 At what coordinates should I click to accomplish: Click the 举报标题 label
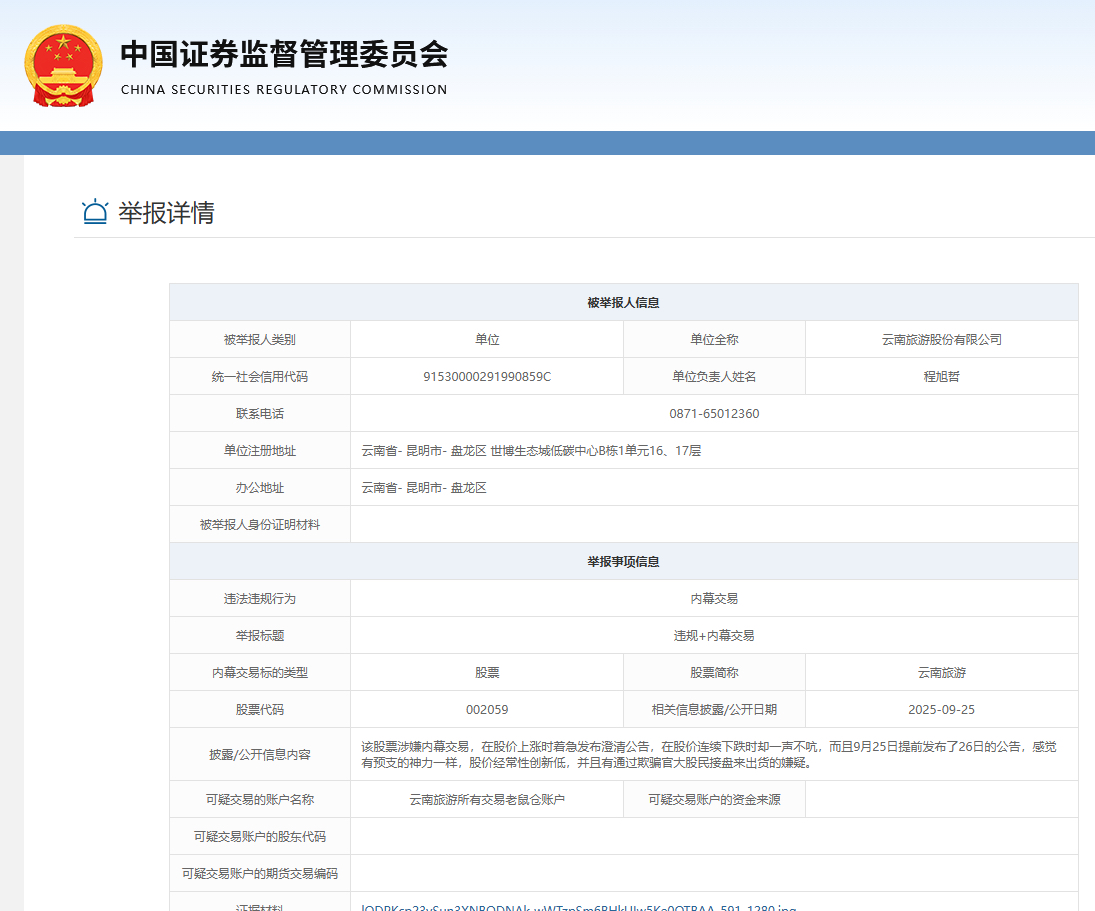pos(260,635)
